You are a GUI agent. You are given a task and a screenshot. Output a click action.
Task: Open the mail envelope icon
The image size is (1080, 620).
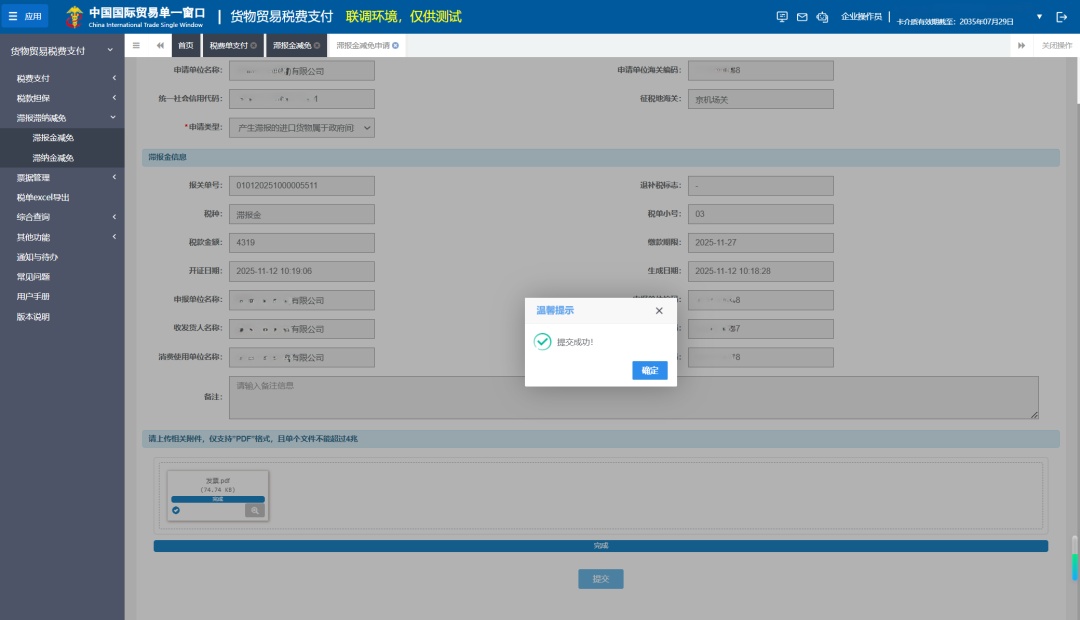[802, 16]
